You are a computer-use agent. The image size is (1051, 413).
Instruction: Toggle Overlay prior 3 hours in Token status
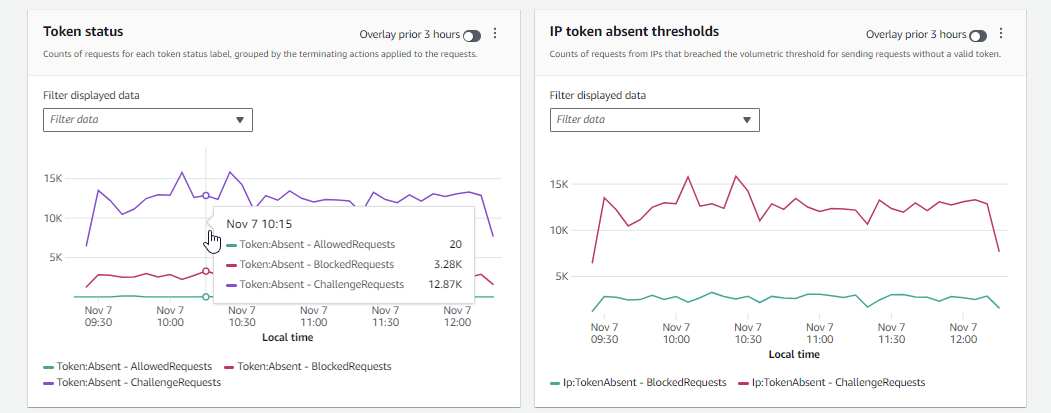(471, 35)
